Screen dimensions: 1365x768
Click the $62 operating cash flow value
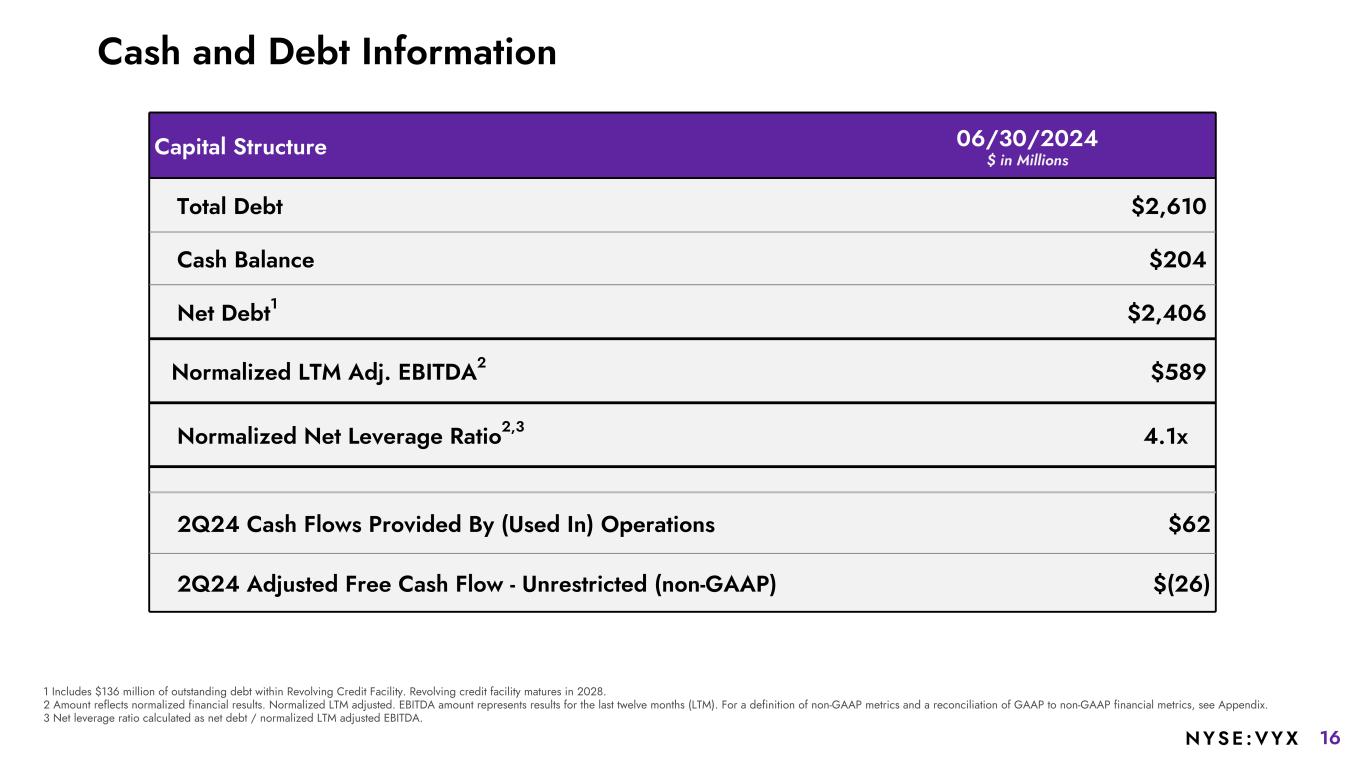[x=1189, y=525]
